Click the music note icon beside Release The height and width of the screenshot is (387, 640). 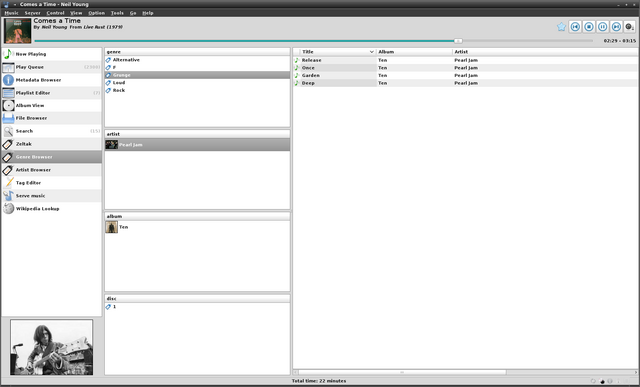tap(297, 60)
